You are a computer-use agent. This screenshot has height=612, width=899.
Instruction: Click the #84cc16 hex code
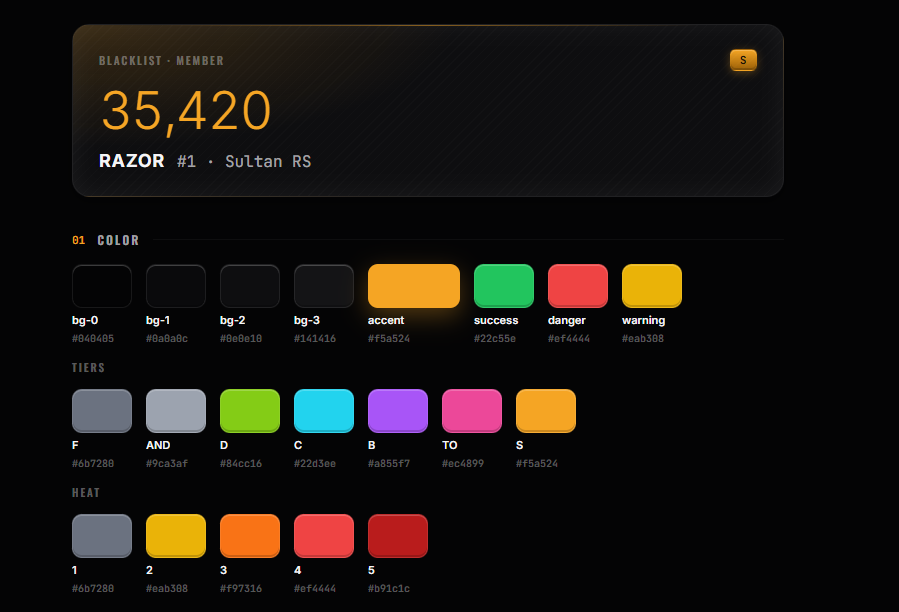click(241, 463)
